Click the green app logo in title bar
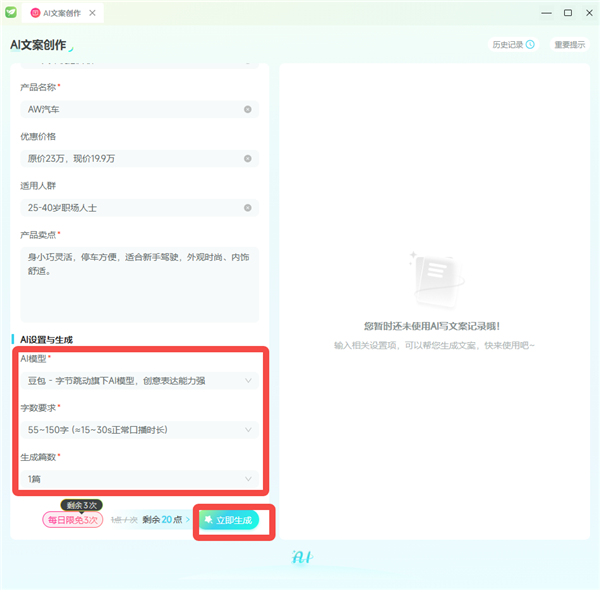 (12, 12)
